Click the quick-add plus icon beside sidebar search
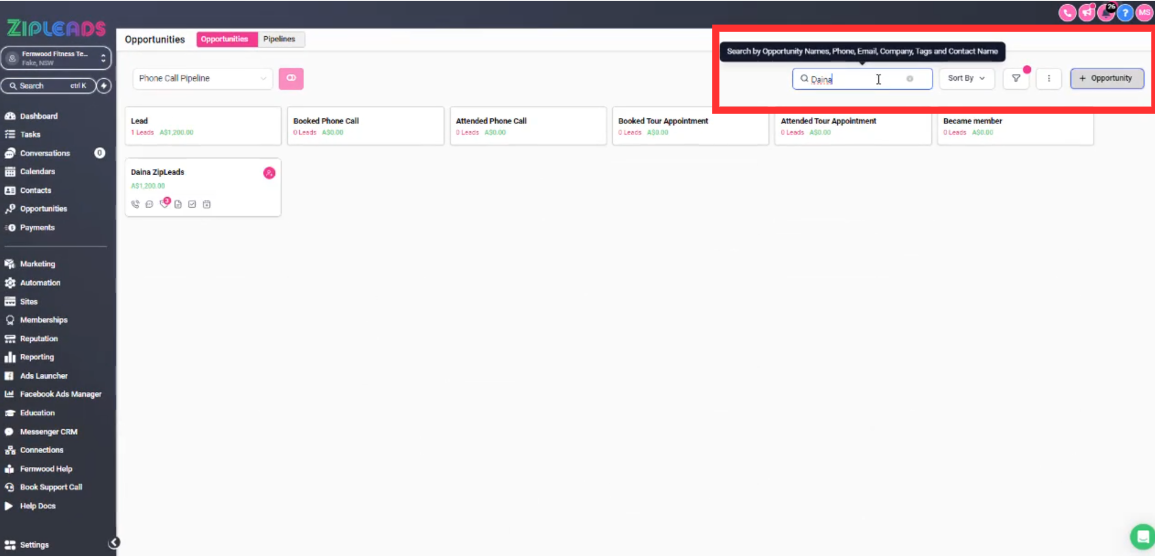The height and width of the screenshot is (557, 1155). click(x=104, y=86)
